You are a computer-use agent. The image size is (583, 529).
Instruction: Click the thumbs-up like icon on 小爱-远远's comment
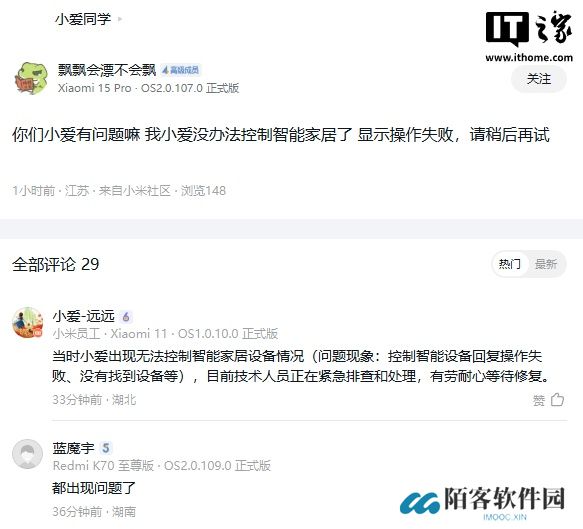557,400
